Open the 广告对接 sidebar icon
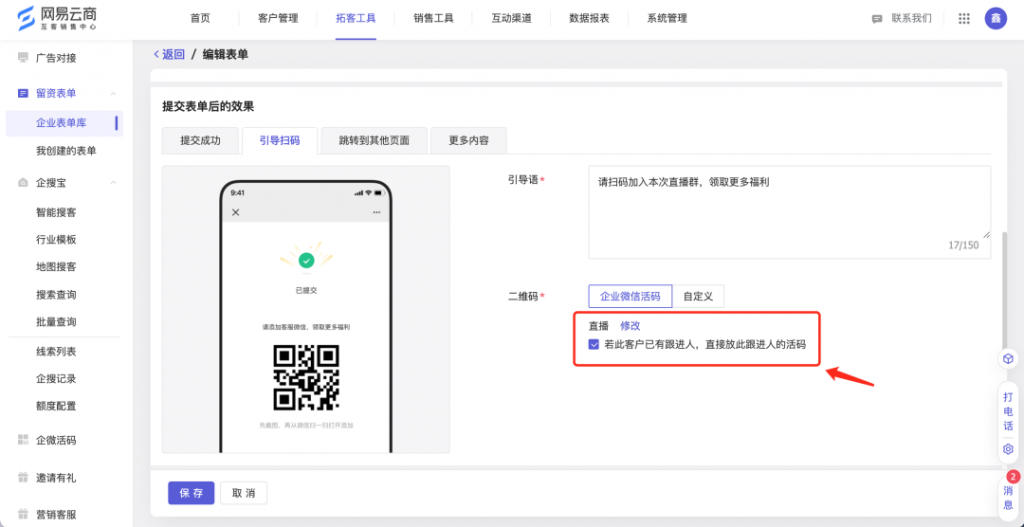This screenshot has height=527, width=1024. [x=23, y=58]
